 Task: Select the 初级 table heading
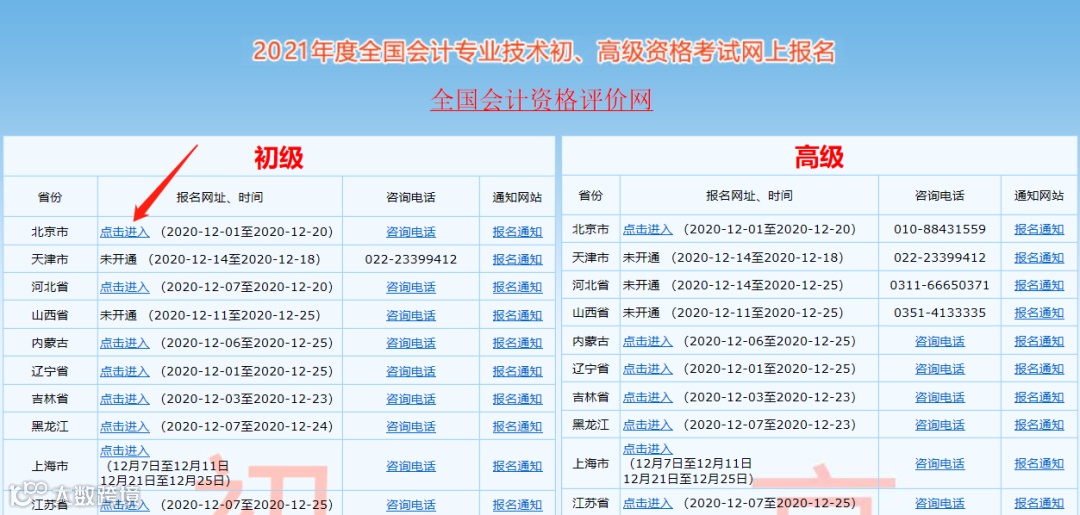point(279,158)
